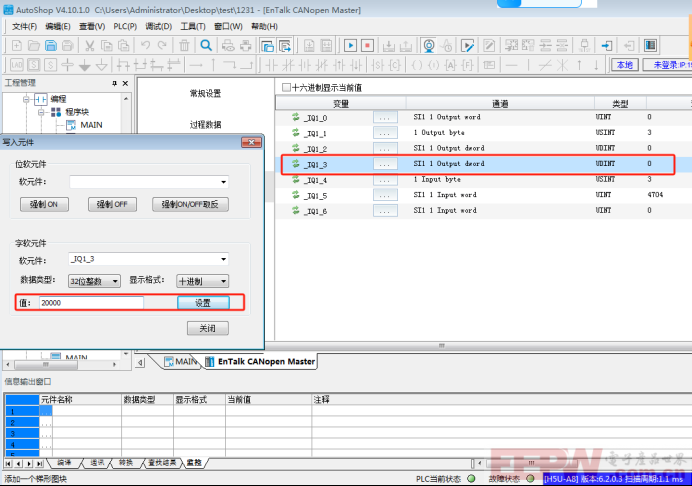
Task: Click the 值 input field showing 20000
Action: [91, 303]
